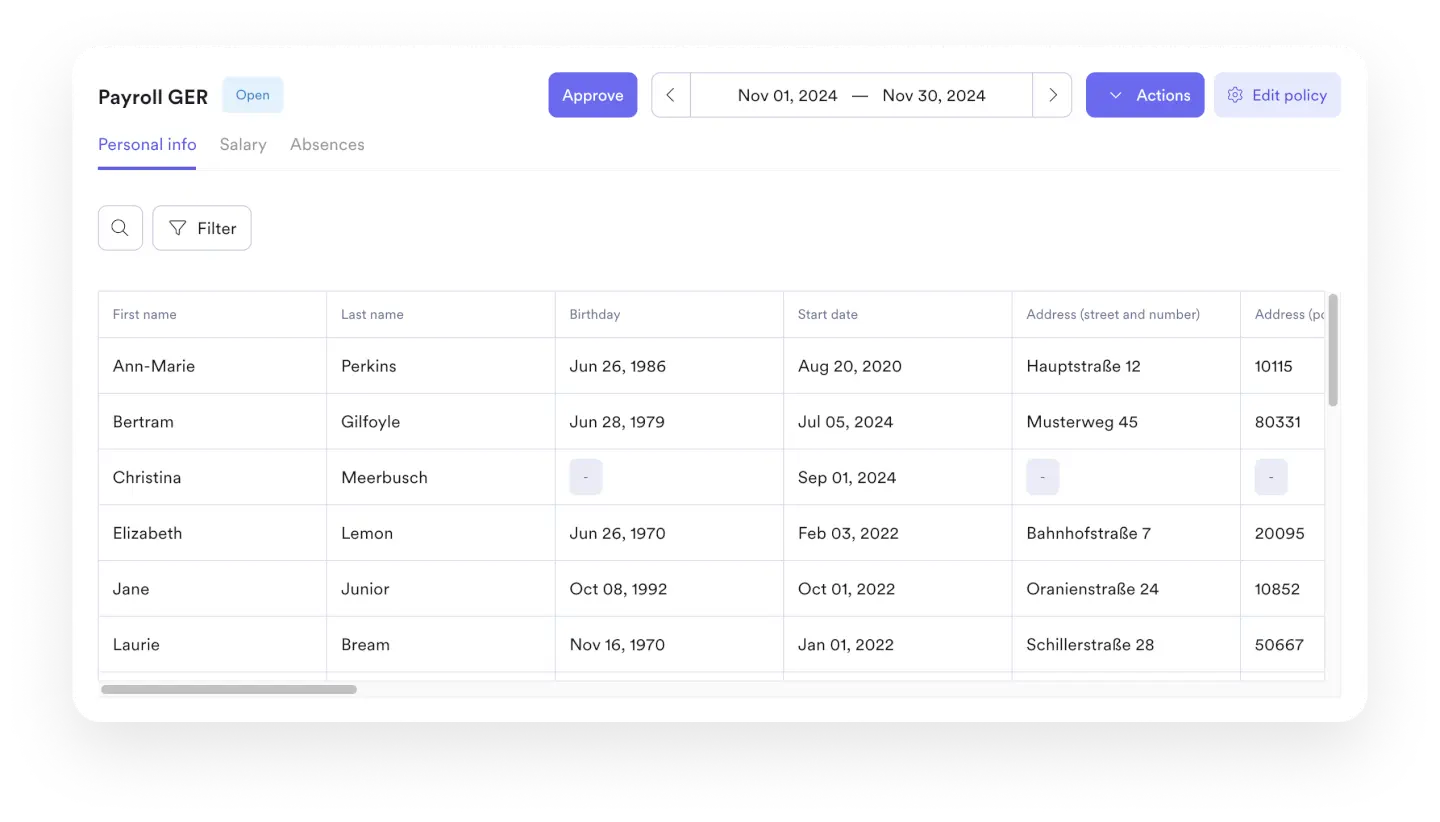Click the Payroll GER page title
This screenshot has width=1440, height=822.
[153, 97]
